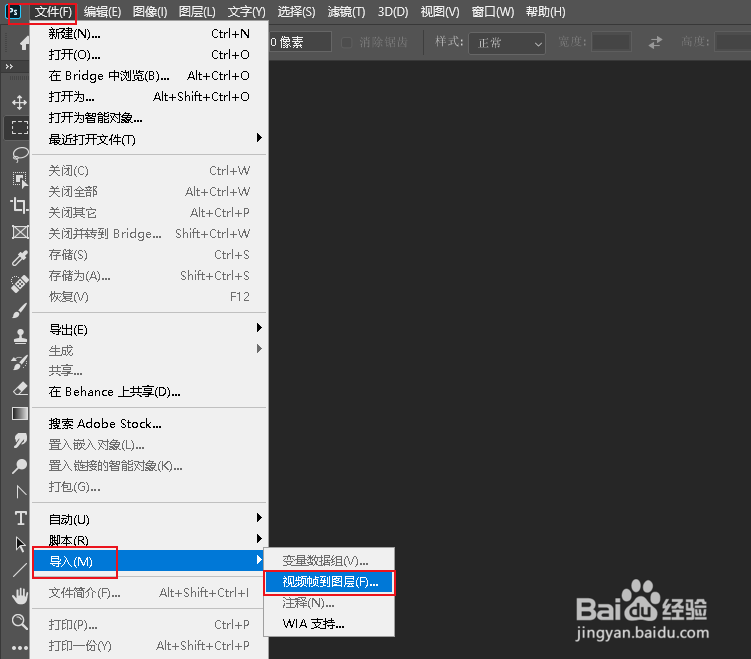Choose 打开为... menu entry
The image size is (751, 659).
point(149,97)
